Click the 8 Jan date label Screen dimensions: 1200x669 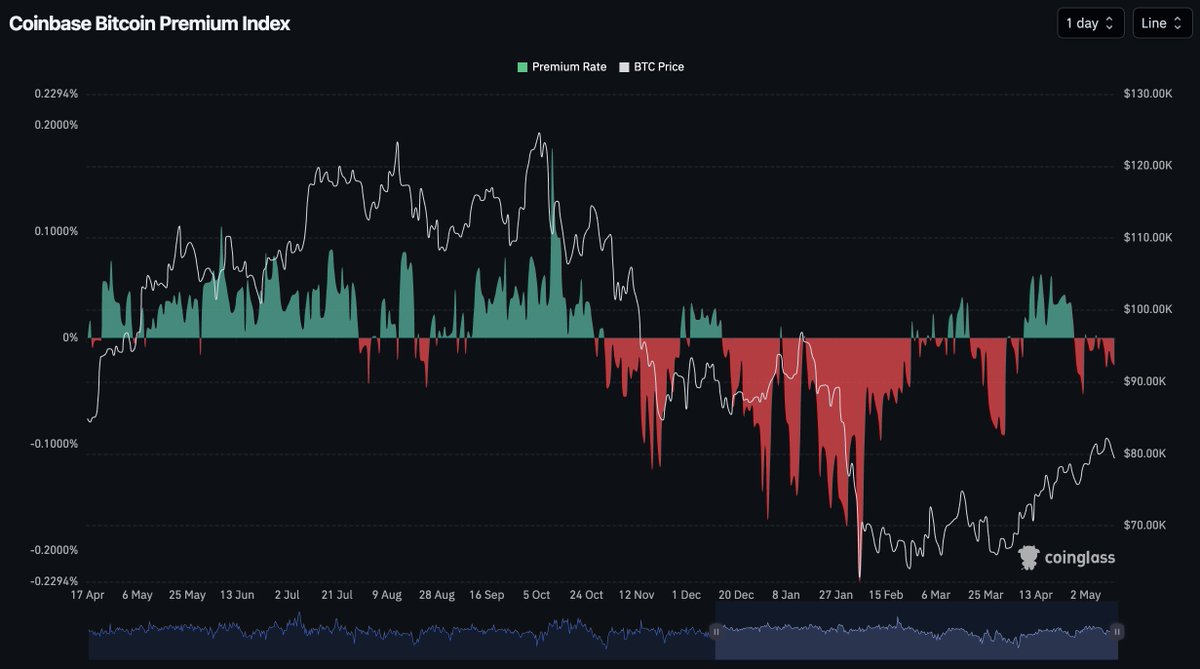786,595
